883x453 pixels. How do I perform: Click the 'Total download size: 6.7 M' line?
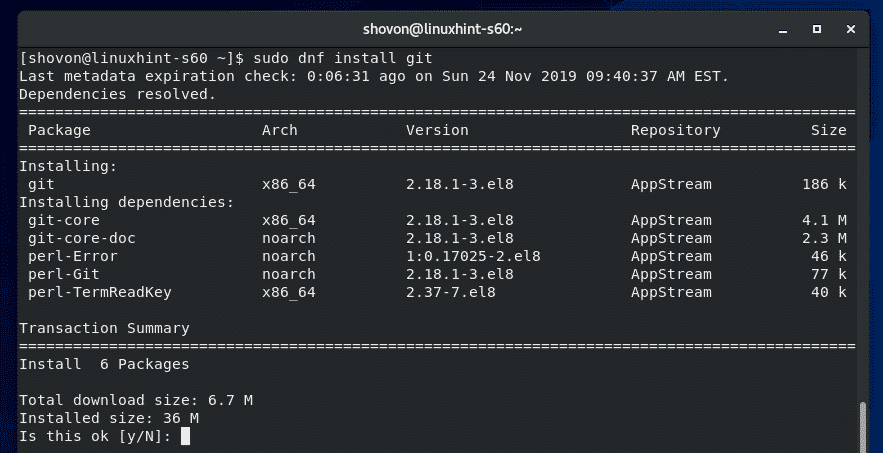point(135,401)
